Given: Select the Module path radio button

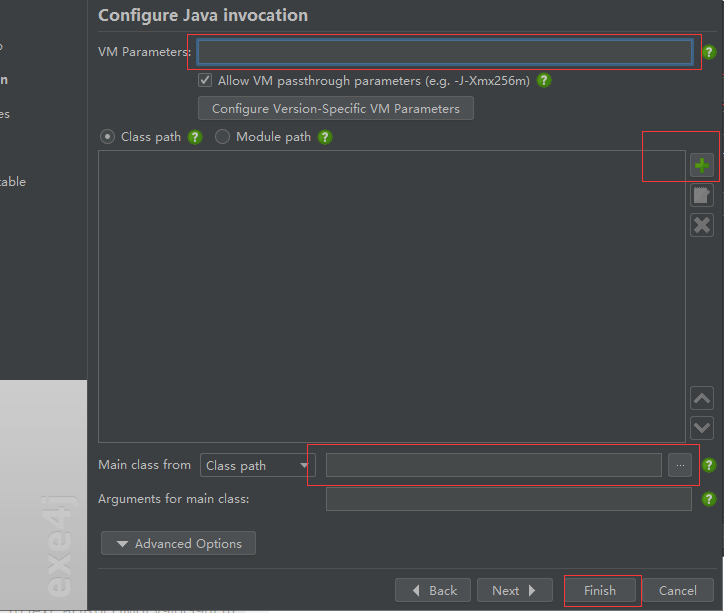Looking at the screenshot, I should tap(222, 137).
